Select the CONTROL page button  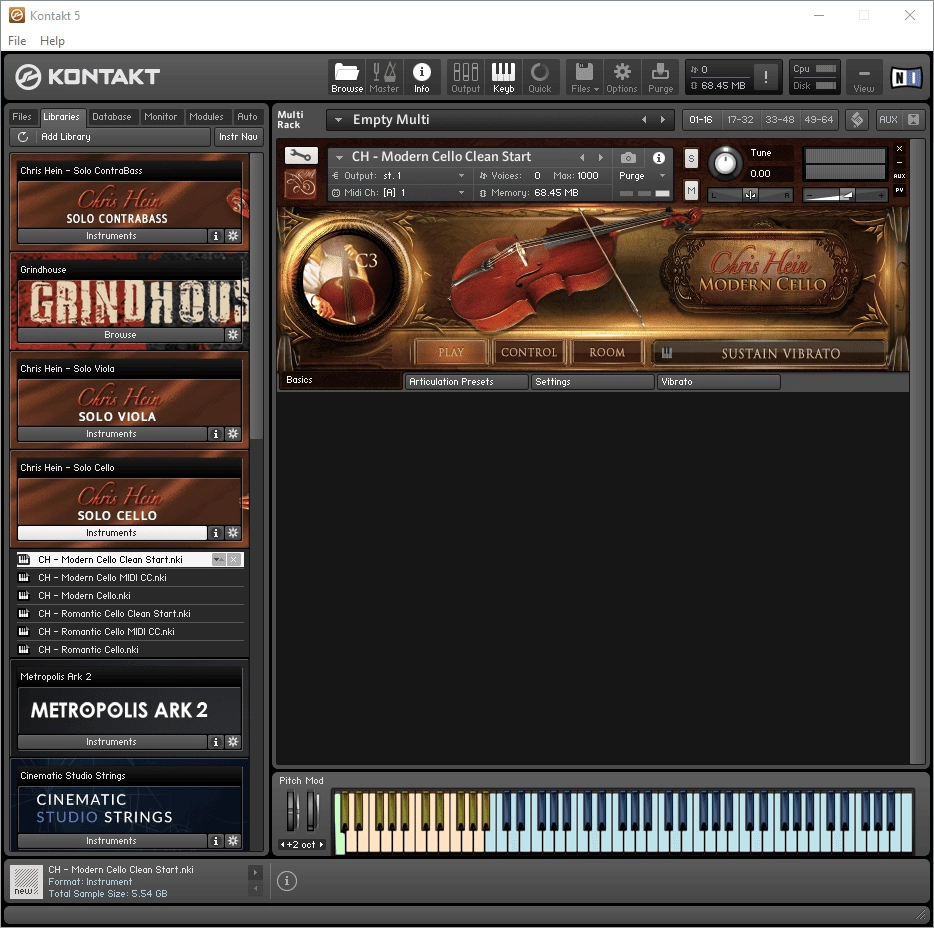coord(528,352)
